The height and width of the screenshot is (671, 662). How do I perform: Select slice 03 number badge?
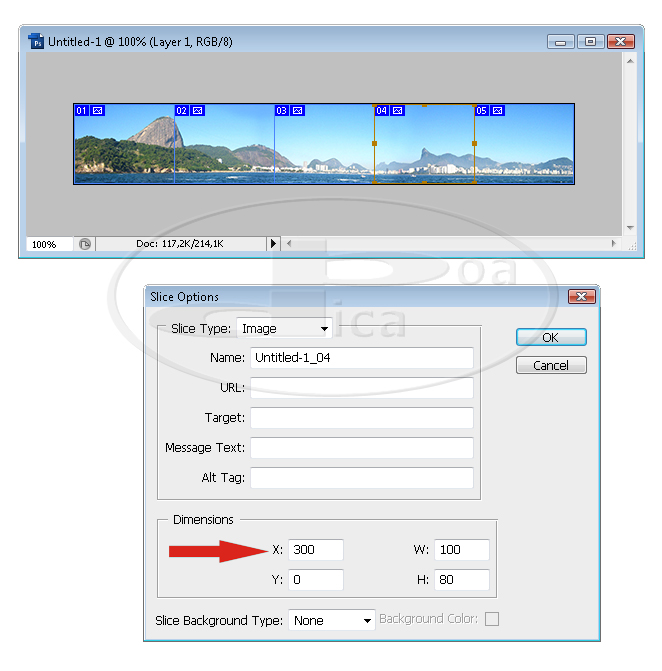point(281,111)
